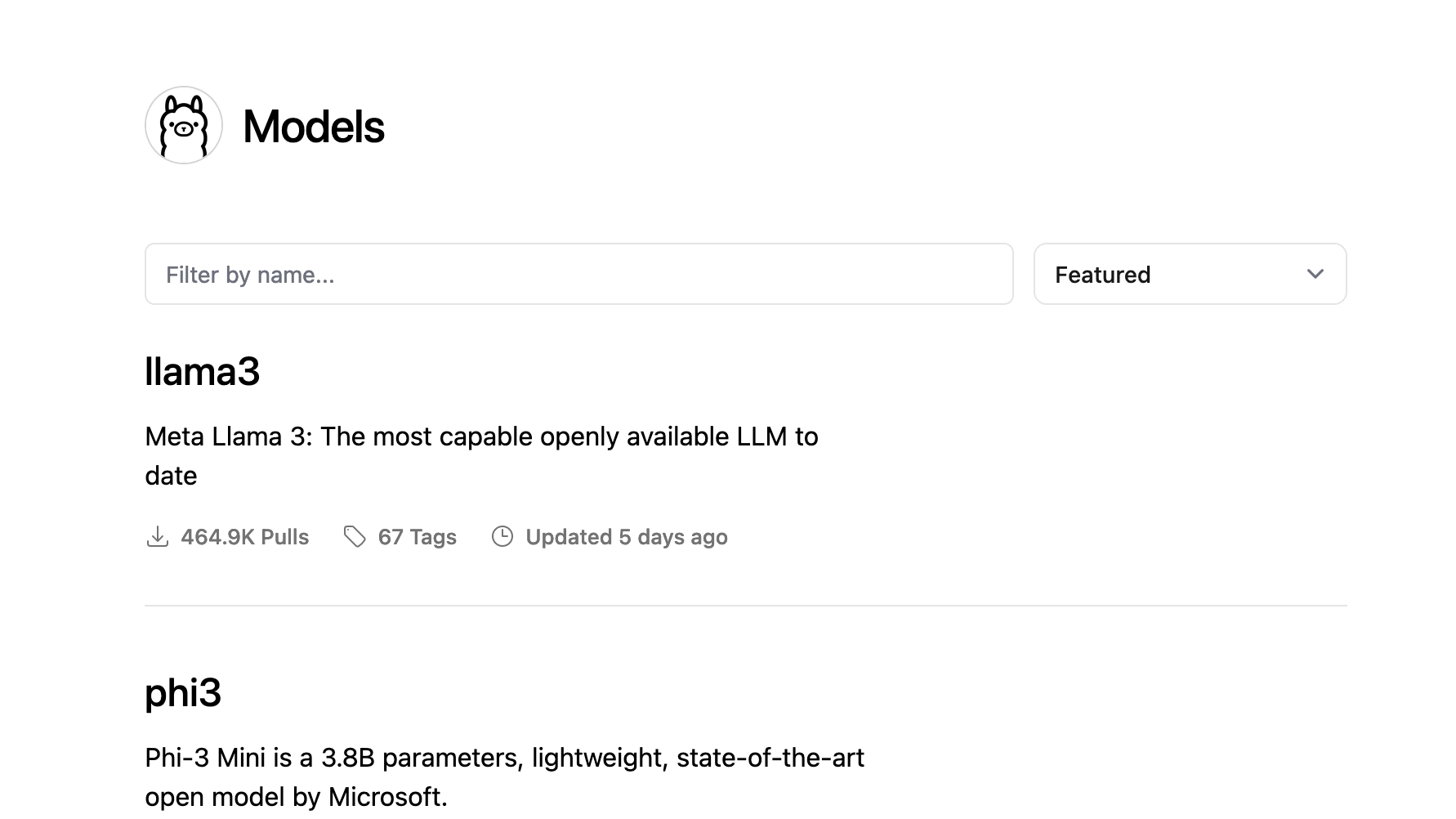Click 'state-of-the-art' in the phi3 description
Image resolution: width=1456 pixels, height=819 pixels.
click(770, 758)
